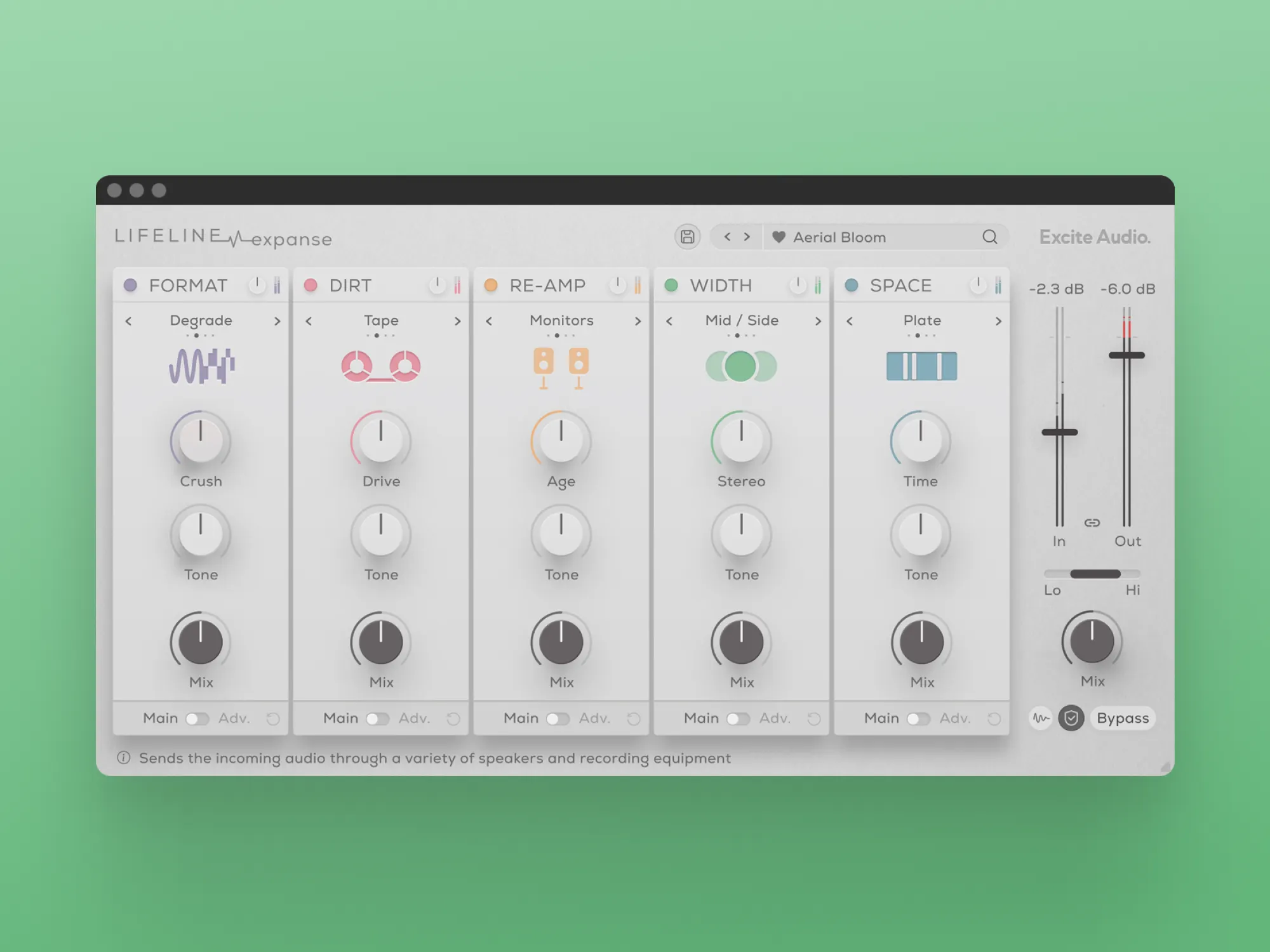This screenshot has height=952, width=1270.
Task: Click the Monitors speakers icon
Action: (561, 368)
